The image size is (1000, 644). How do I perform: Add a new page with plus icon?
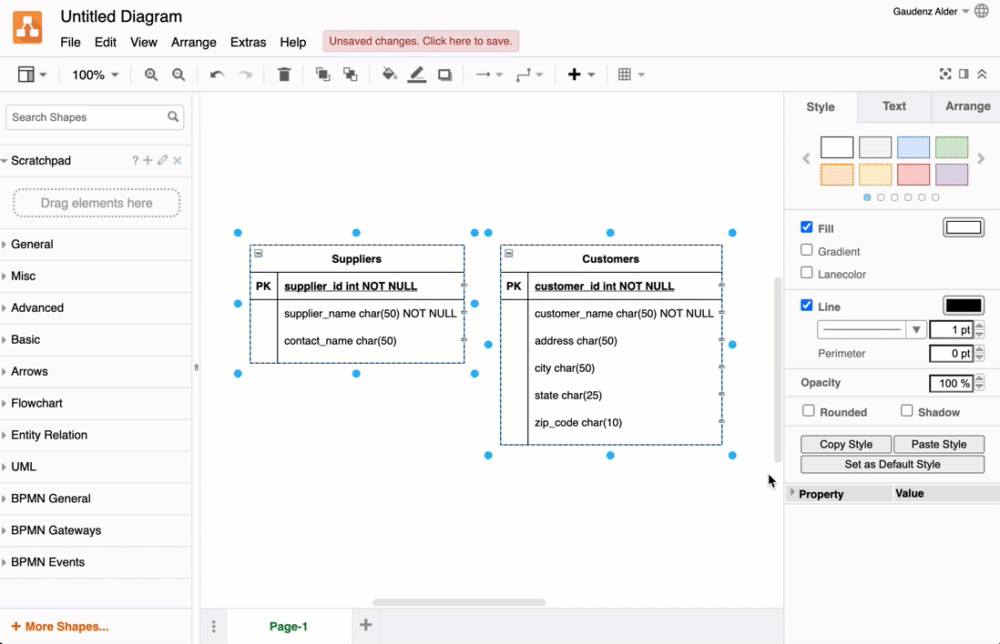coord(365,625)
